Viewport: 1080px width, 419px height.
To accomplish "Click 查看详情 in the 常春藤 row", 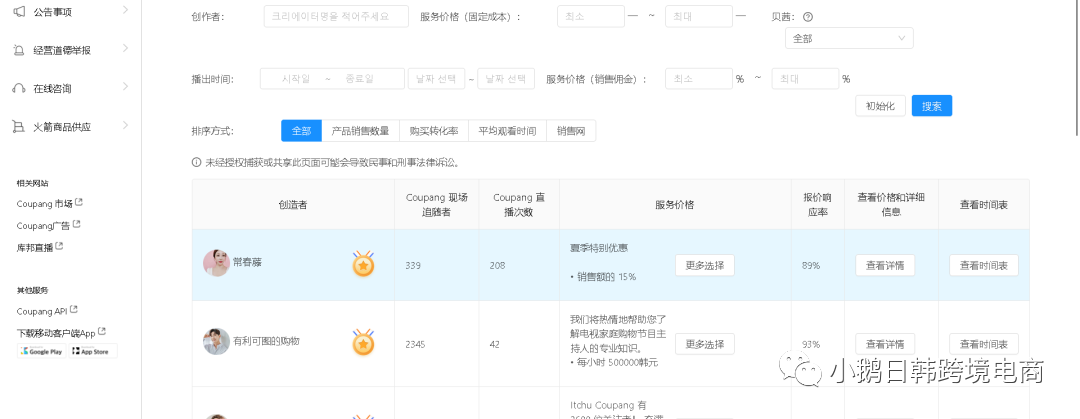I will tap(885, 265).
